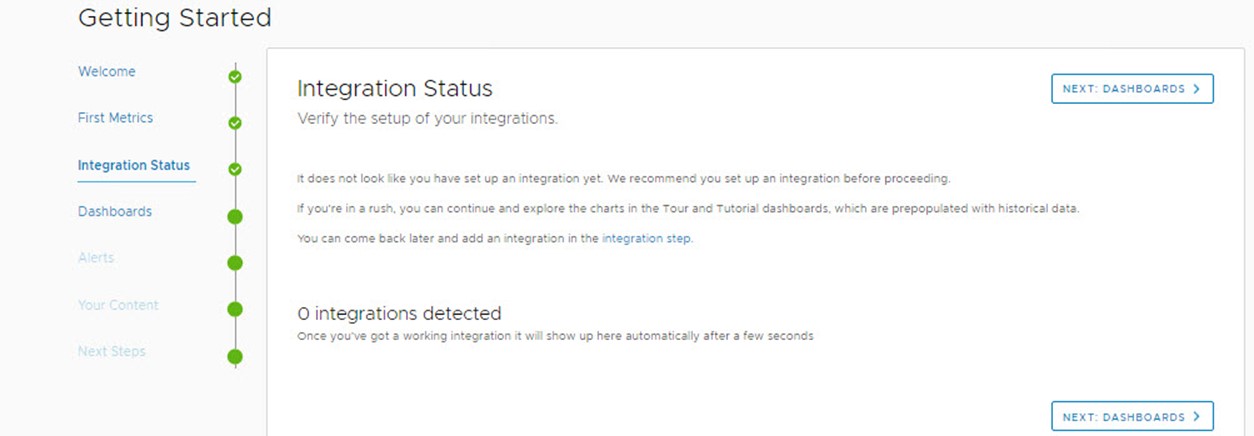Click the Integration Status heading

[x=395, y=88]
